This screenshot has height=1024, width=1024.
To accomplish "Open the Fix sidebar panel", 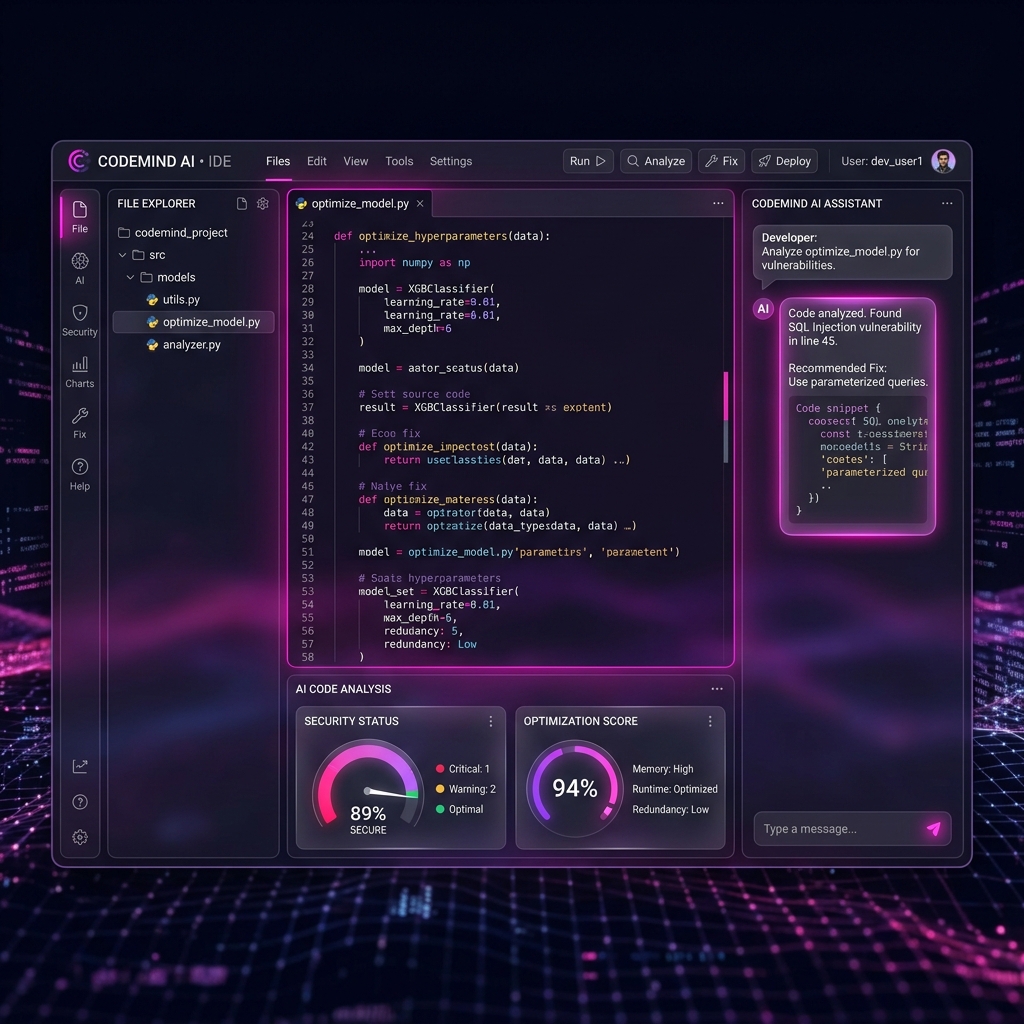I will [x=80, y=423].
